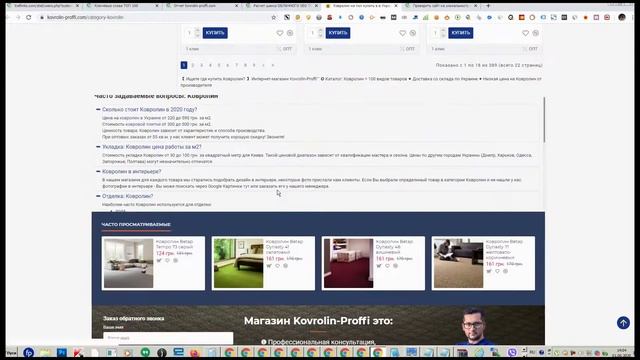
Task: Open the Dynasty 71 beige carpet thumbnail
Action: (x=458, y=263)
